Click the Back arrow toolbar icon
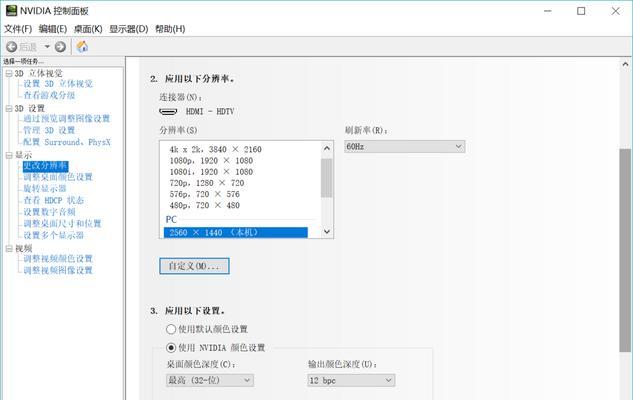 (x=11, y=47)
